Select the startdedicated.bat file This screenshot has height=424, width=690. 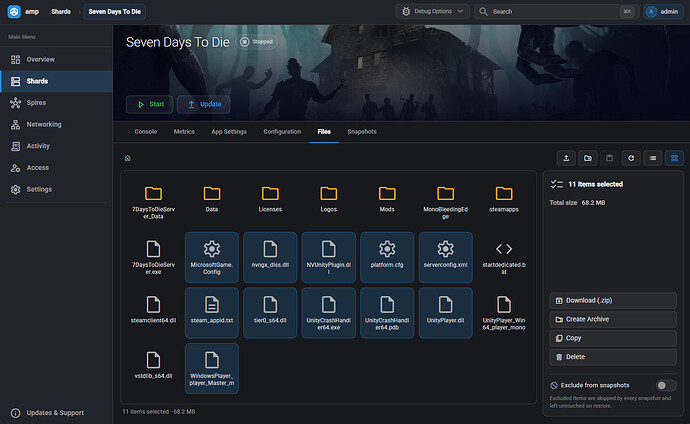[504, 257]
